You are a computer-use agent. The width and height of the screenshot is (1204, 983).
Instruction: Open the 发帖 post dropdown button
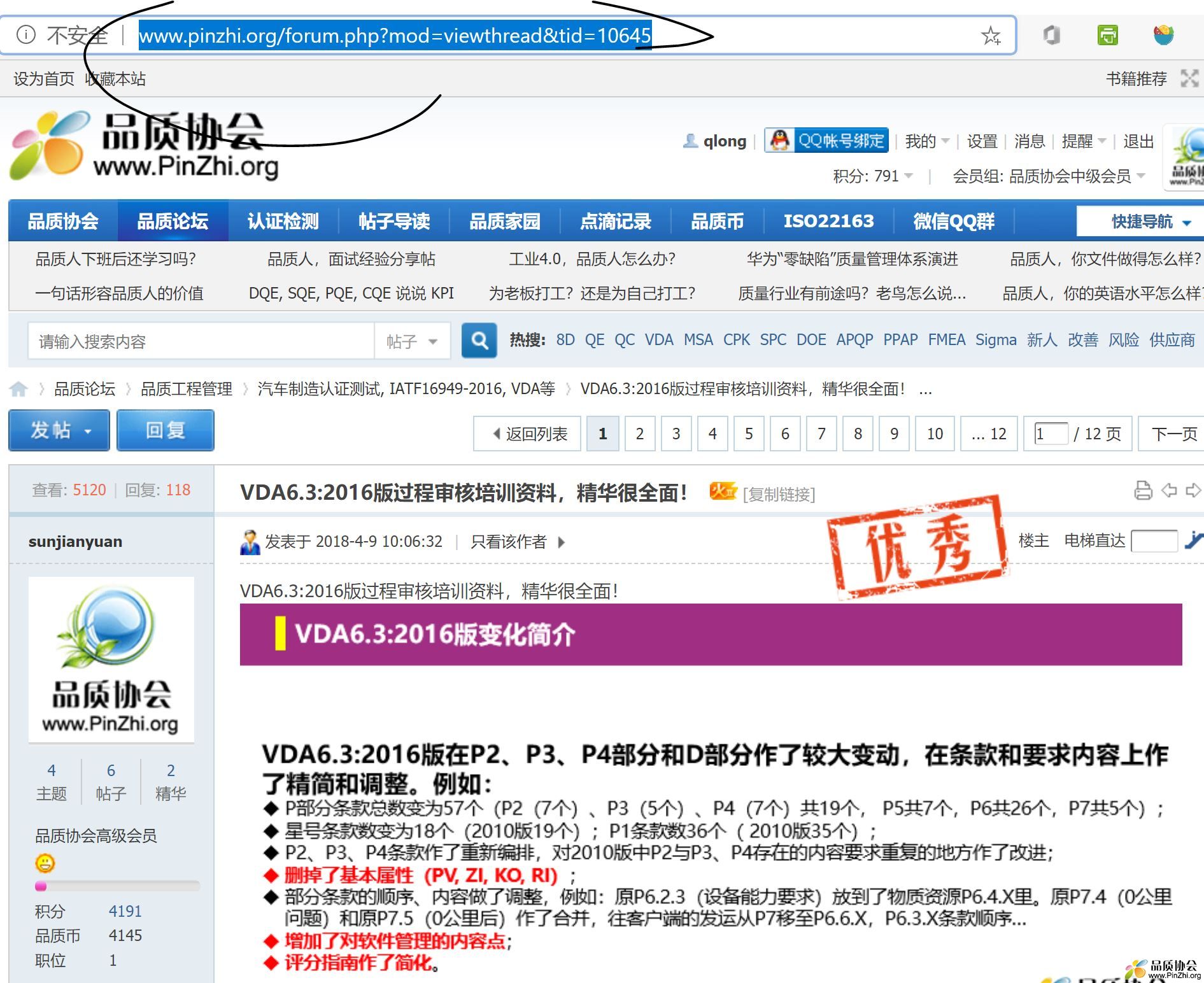pyautogui.click(x=59, y=430)
